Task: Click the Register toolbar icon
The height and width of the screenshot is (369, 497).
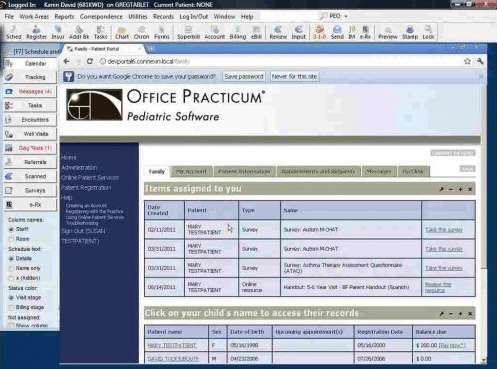Action: [36, 32]
